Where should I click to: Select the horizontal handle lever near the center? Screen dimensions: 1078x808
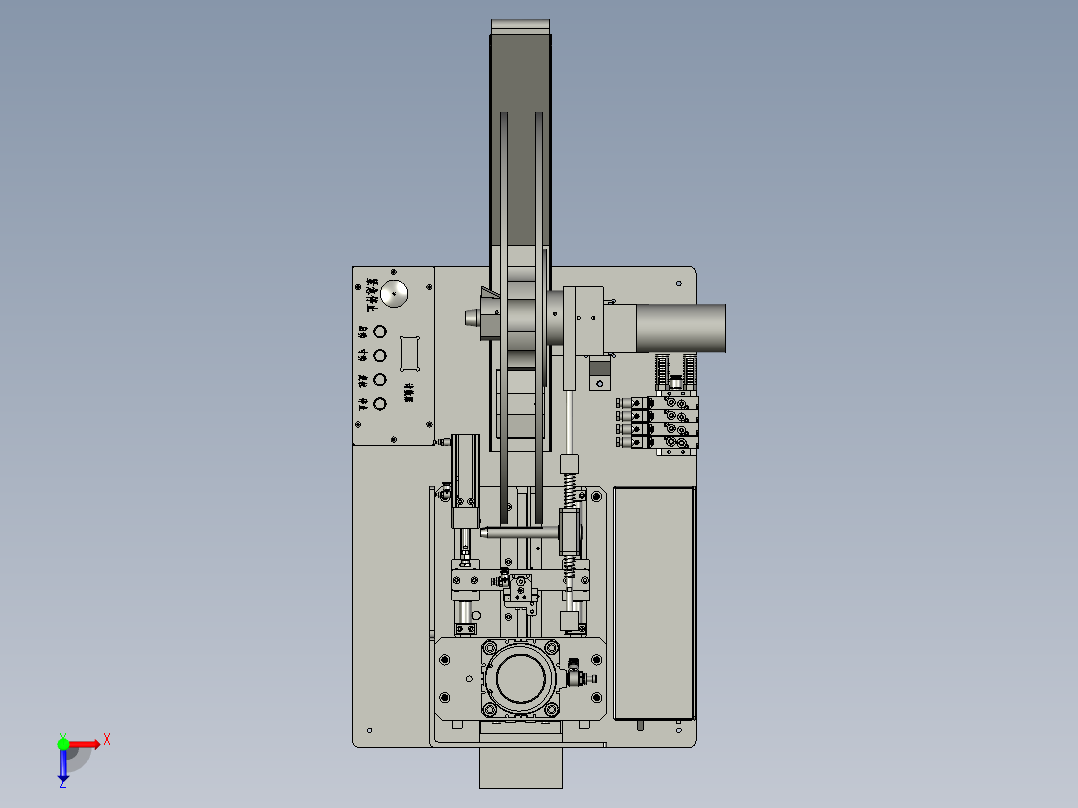click(x=520, y=532)
